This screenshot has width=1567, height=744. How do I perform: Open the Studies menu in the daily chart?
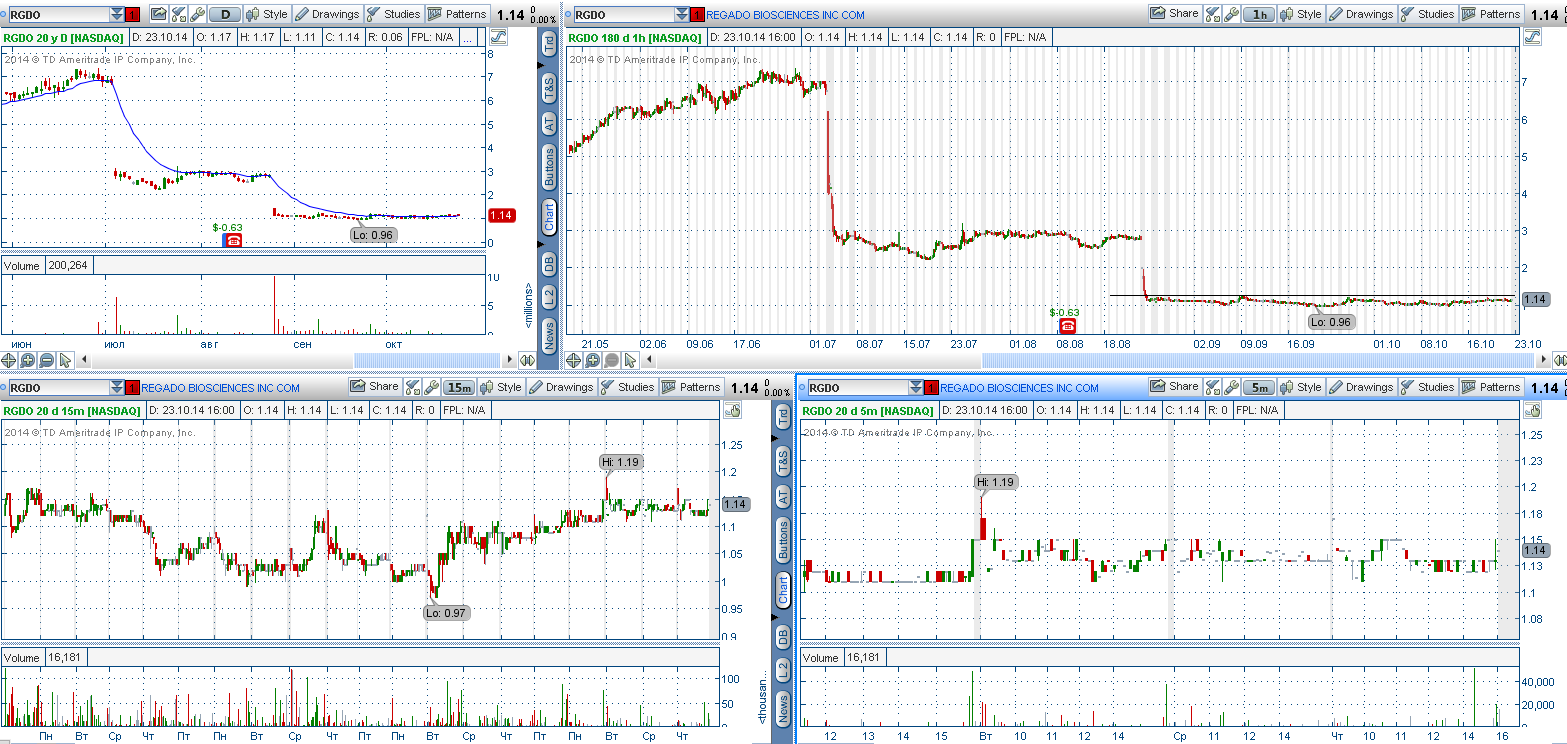(393, 14)
